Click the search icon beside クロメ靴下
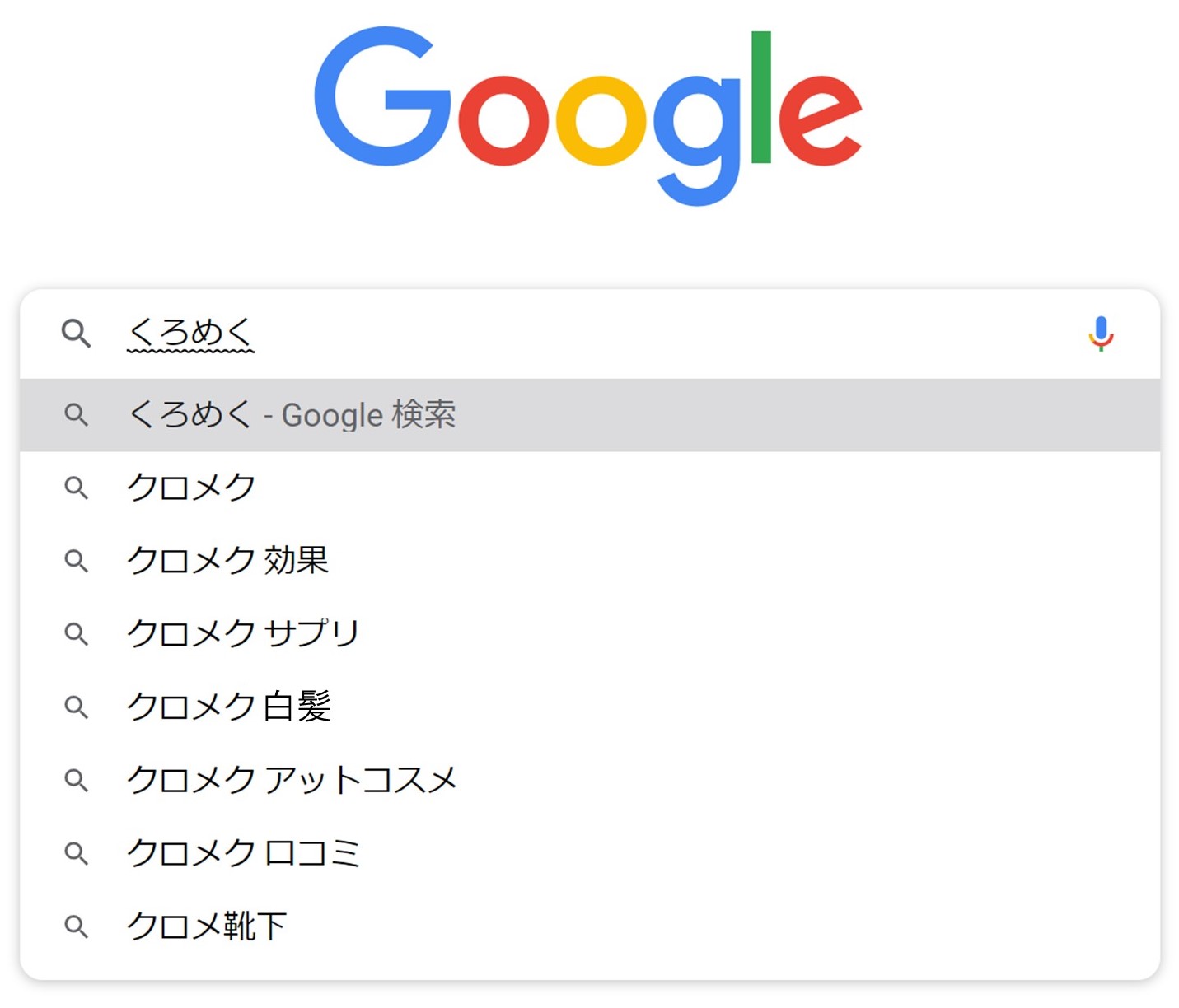The height and width of the screenshot is (1008, 1179). 76,926
